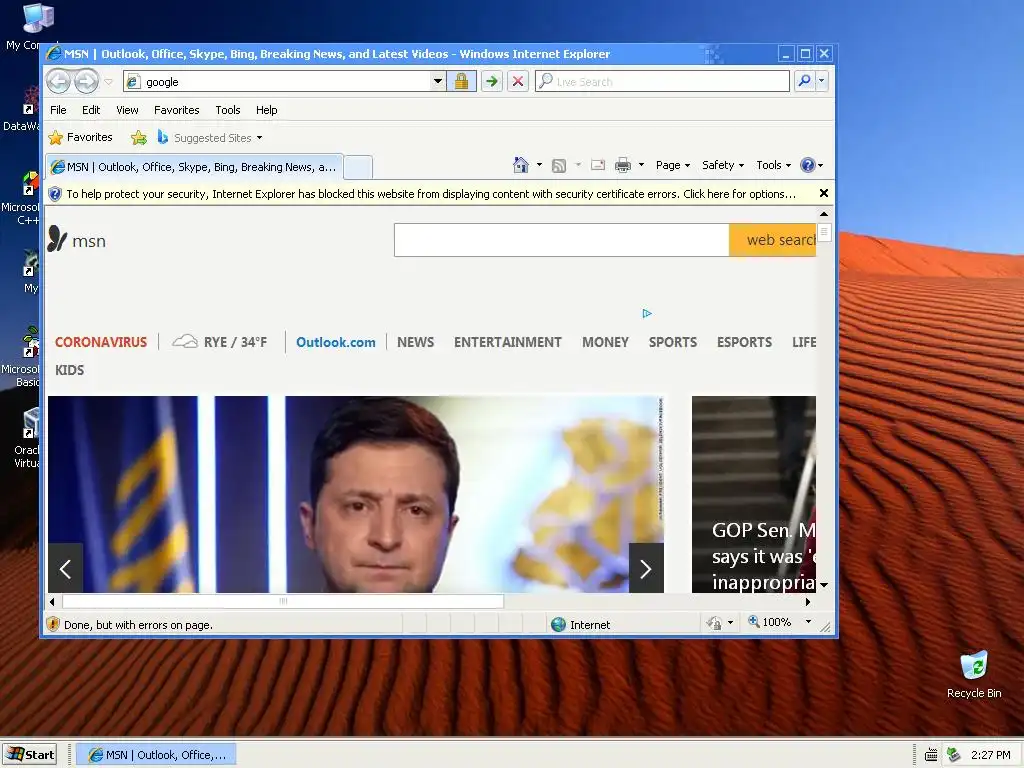This screenshot has width=1024, height=768.
Task: Close the security information bar
Action: [824, 193]
